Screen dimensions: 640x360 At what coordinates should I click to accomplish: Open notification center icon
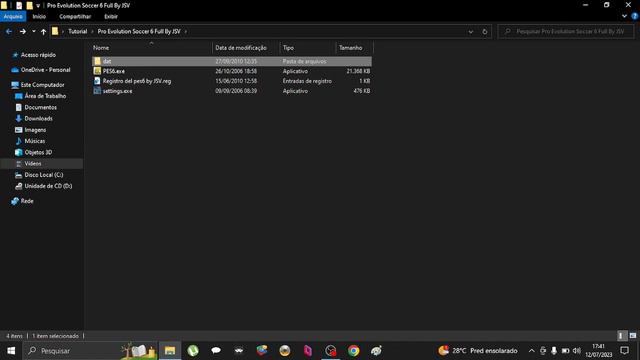point(624,351)
